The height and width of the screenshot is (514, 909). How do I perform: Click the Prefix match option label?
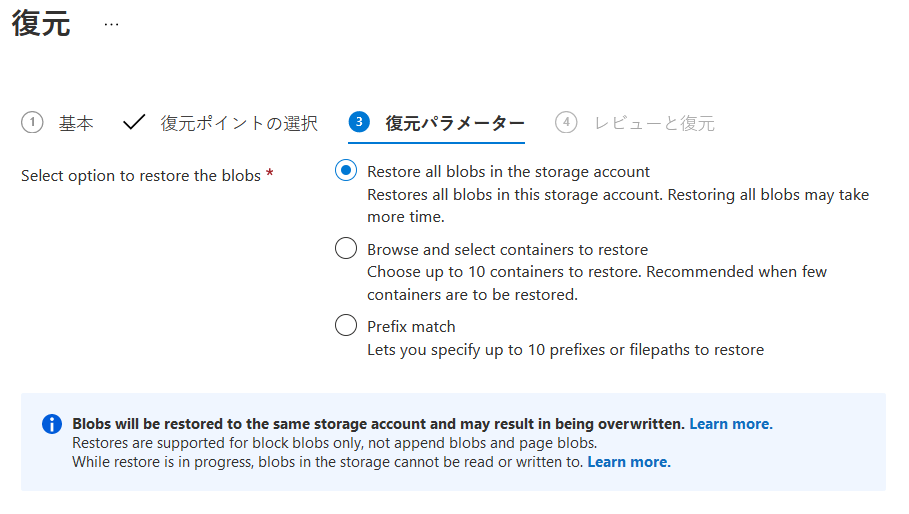(411, 326)
